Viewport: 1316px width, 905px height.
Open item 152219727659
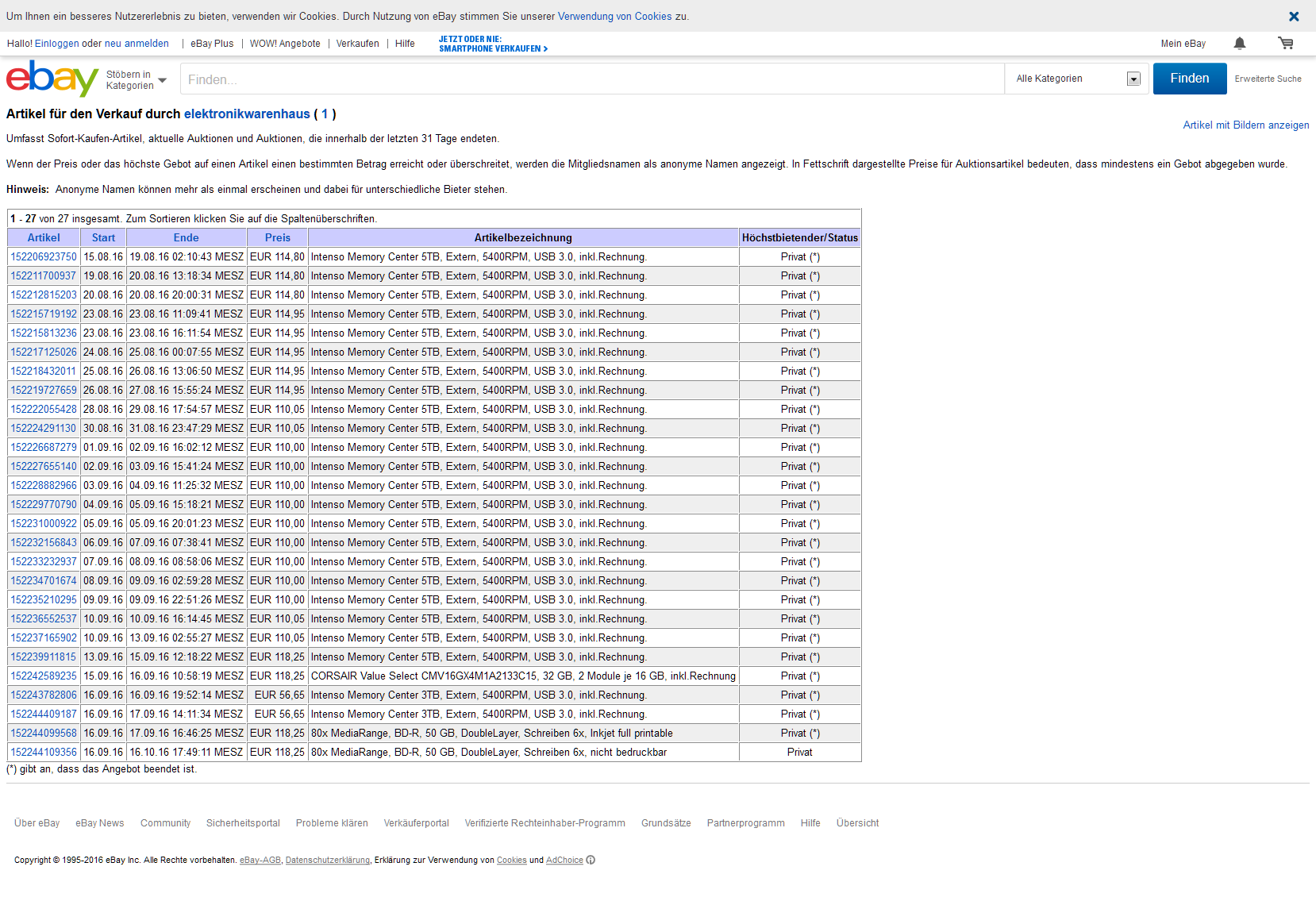coord(44,391)
